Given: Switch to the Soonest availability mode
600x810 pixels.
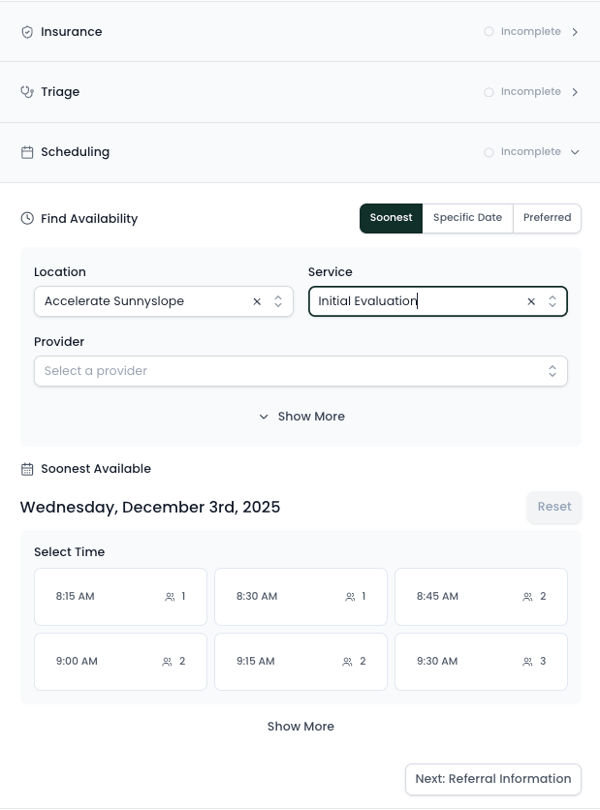Looking at the screenshot, I should (x=391, y=218).
